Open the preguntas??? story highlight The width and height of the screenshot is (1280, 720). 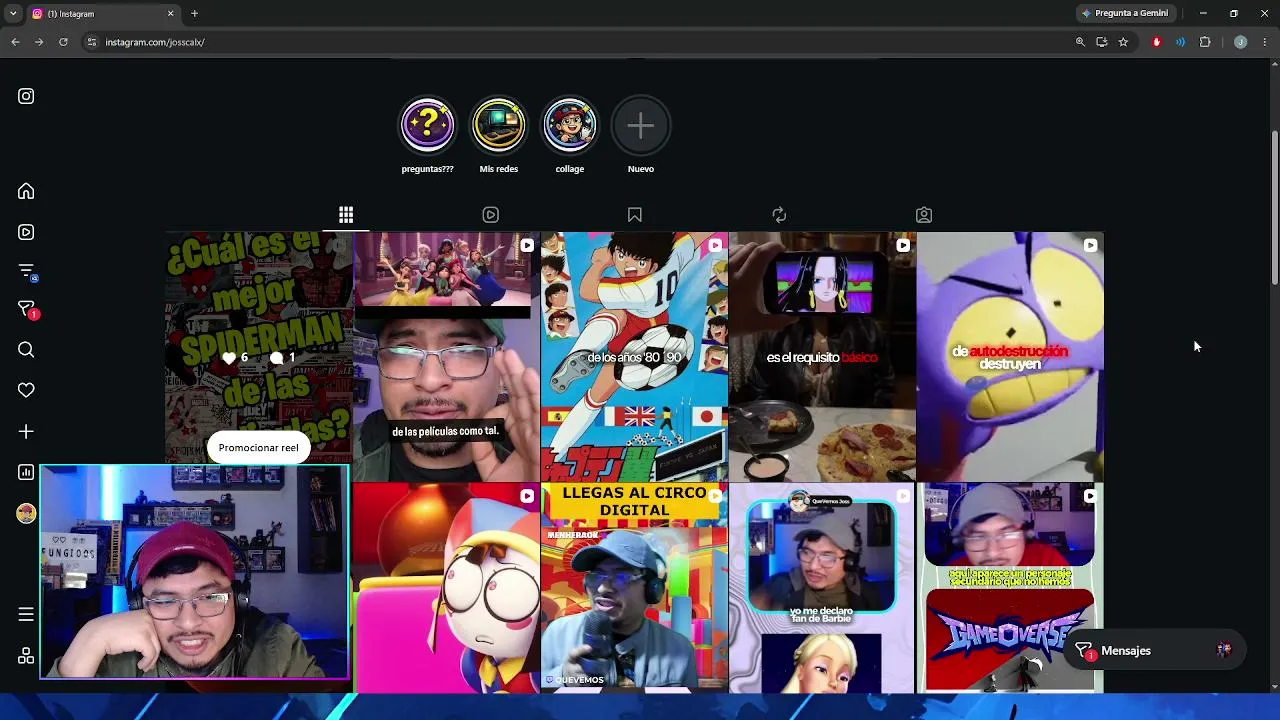coord(427,125)
